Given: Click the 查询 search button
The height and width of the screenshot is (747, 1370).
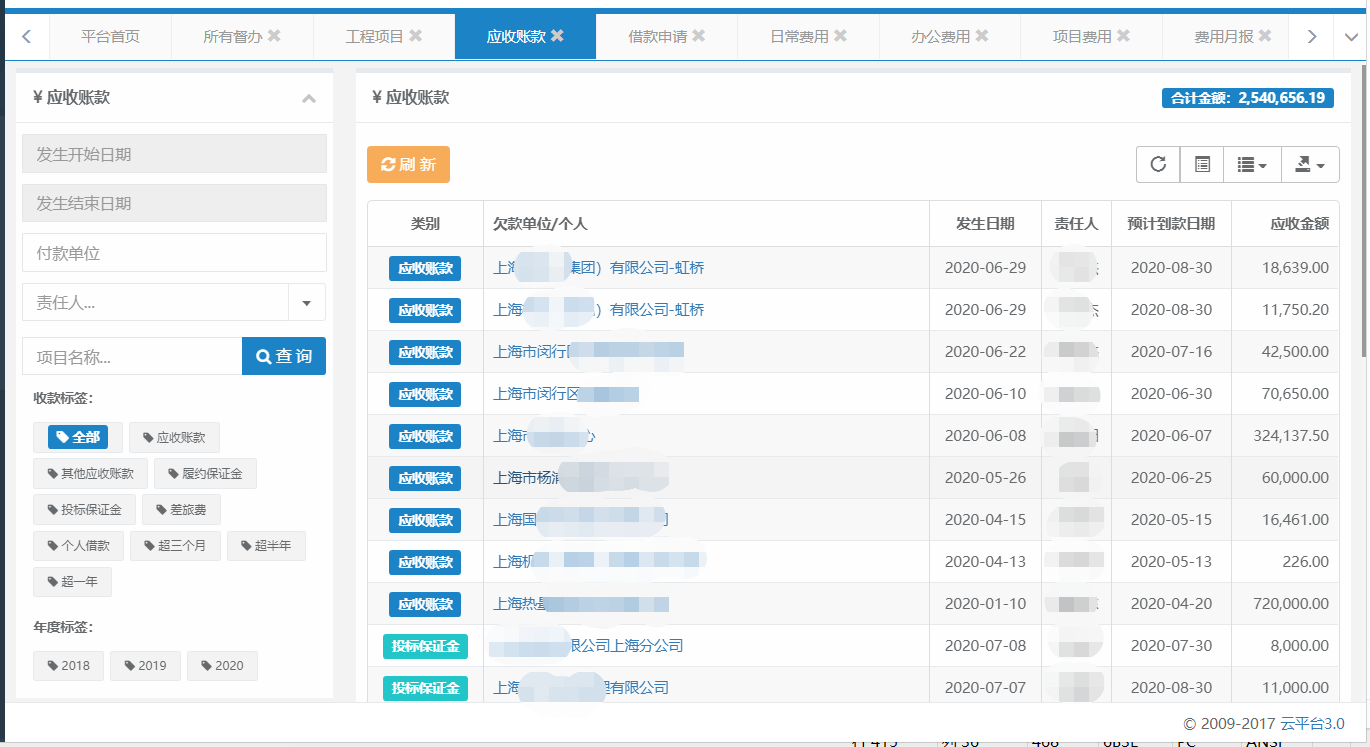Looking at the screenshot, I should [284, 356].
